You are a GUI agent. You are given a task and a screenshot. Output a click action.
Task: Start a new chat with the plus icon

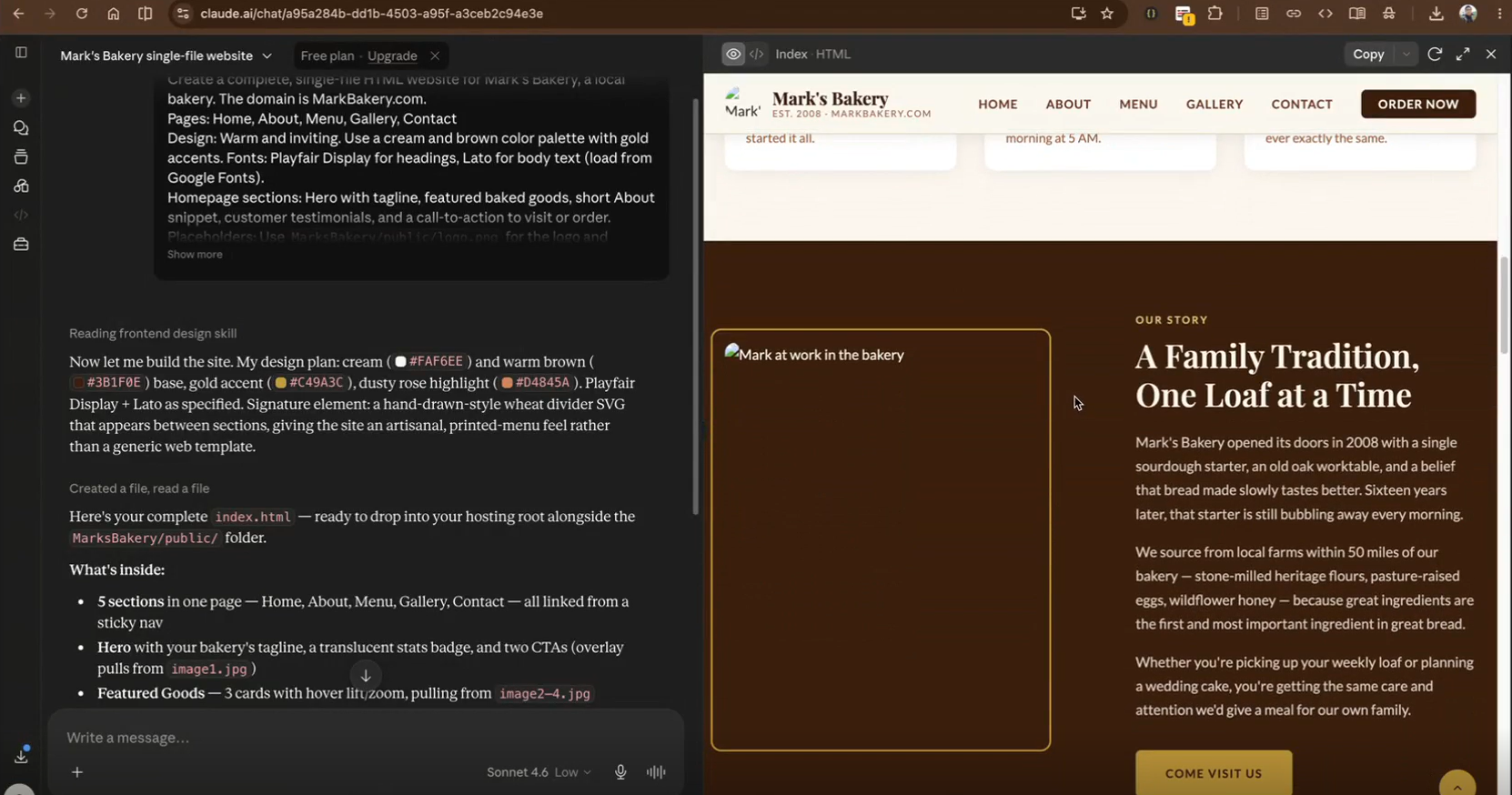coord(21,98)
